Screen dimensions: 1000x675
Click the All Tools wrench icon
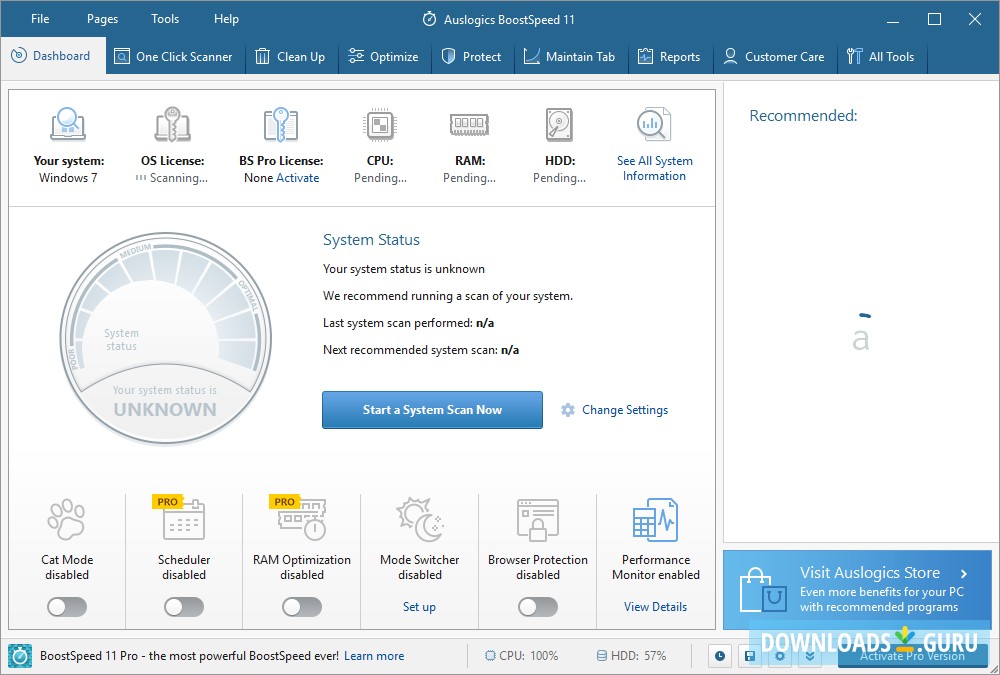pyautogui.click(x=854, y=56)
